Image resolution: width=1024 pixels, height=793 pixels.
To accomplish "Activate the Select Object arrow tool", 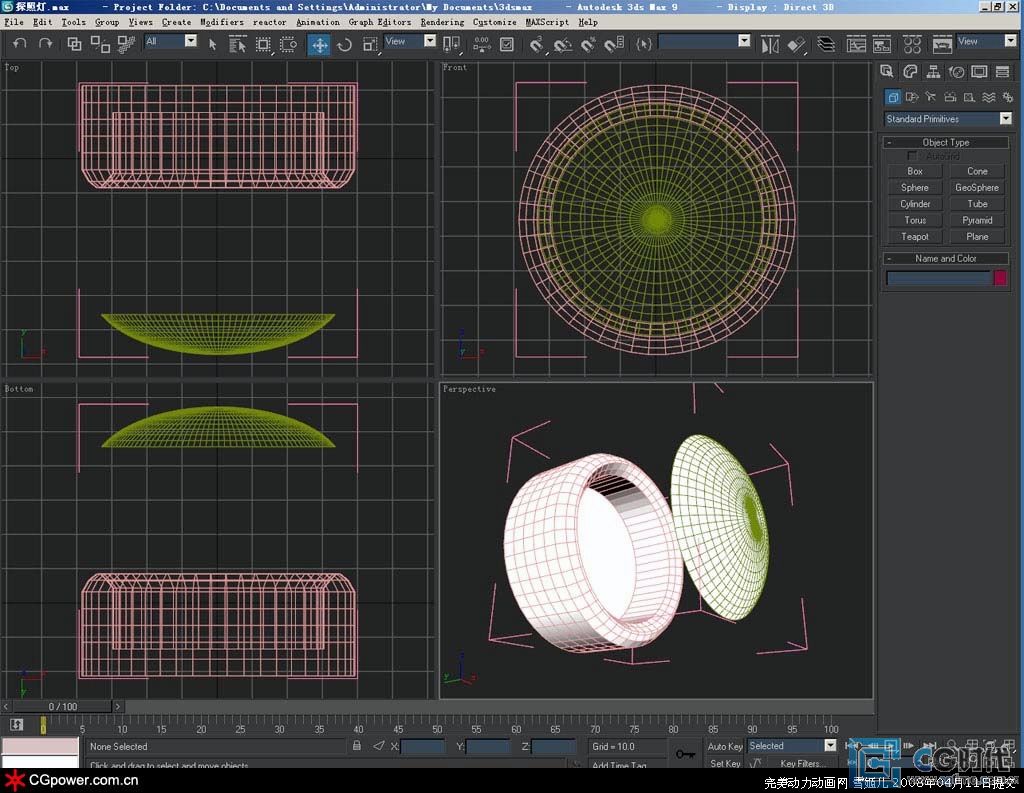I will click(212, 44).
